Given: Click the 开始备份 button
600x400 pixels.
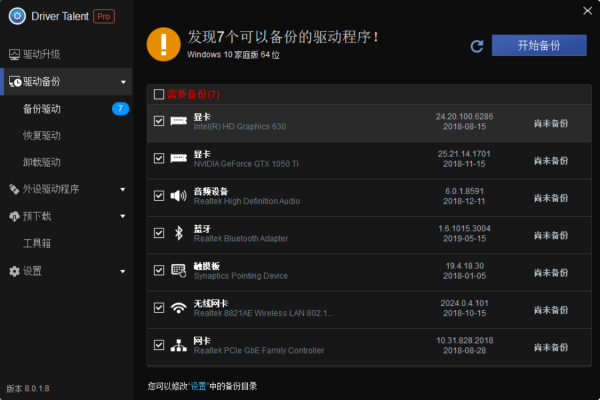Looking at the screenshot, I should 539,45.
